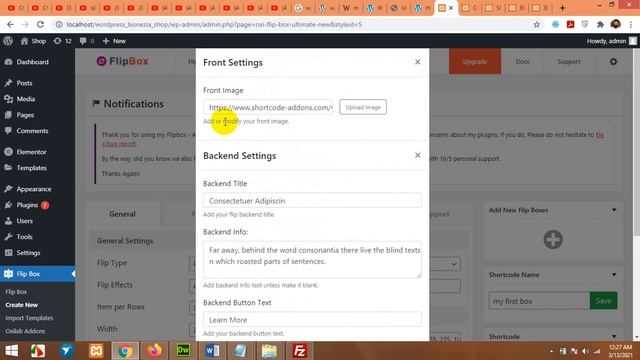Collapse the Shortcode Name panel
The image size is (640, 360).
pos(614,275)
